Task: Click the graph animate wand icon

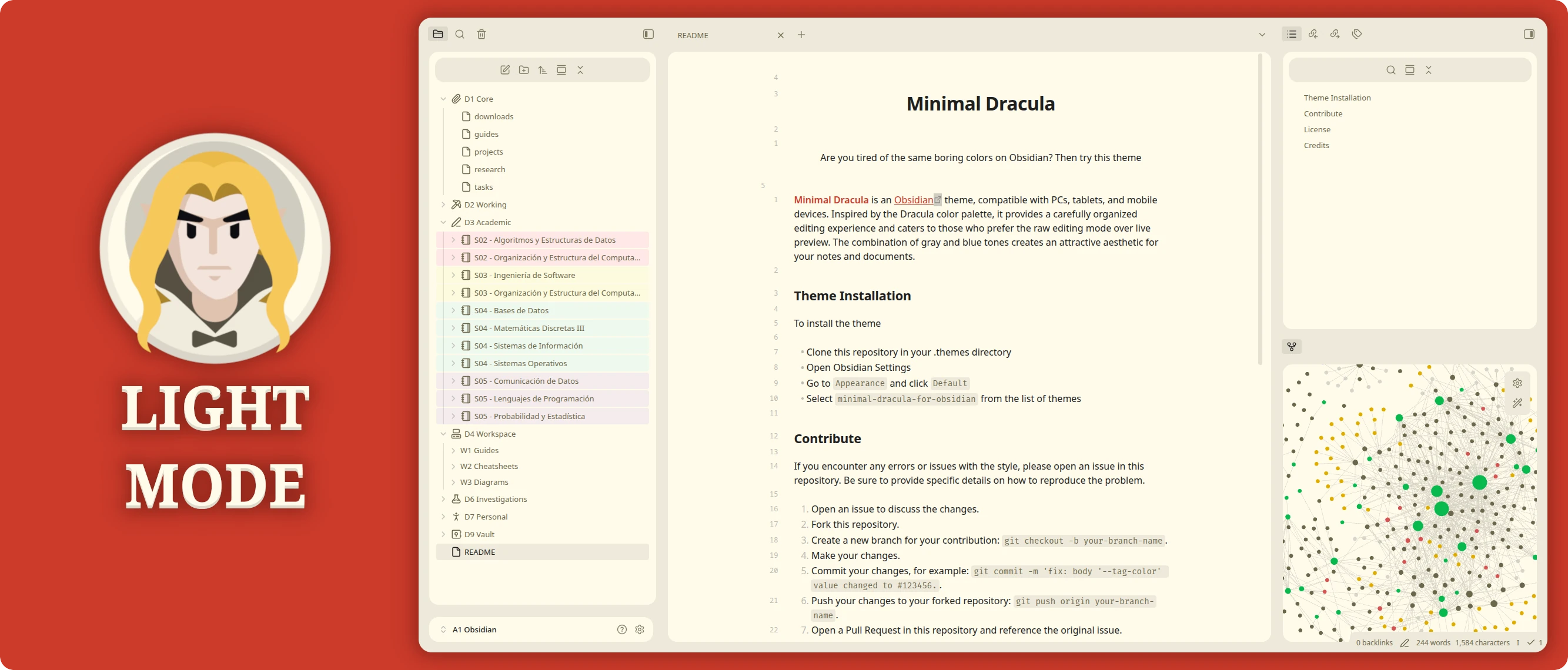Action: 1517,403
